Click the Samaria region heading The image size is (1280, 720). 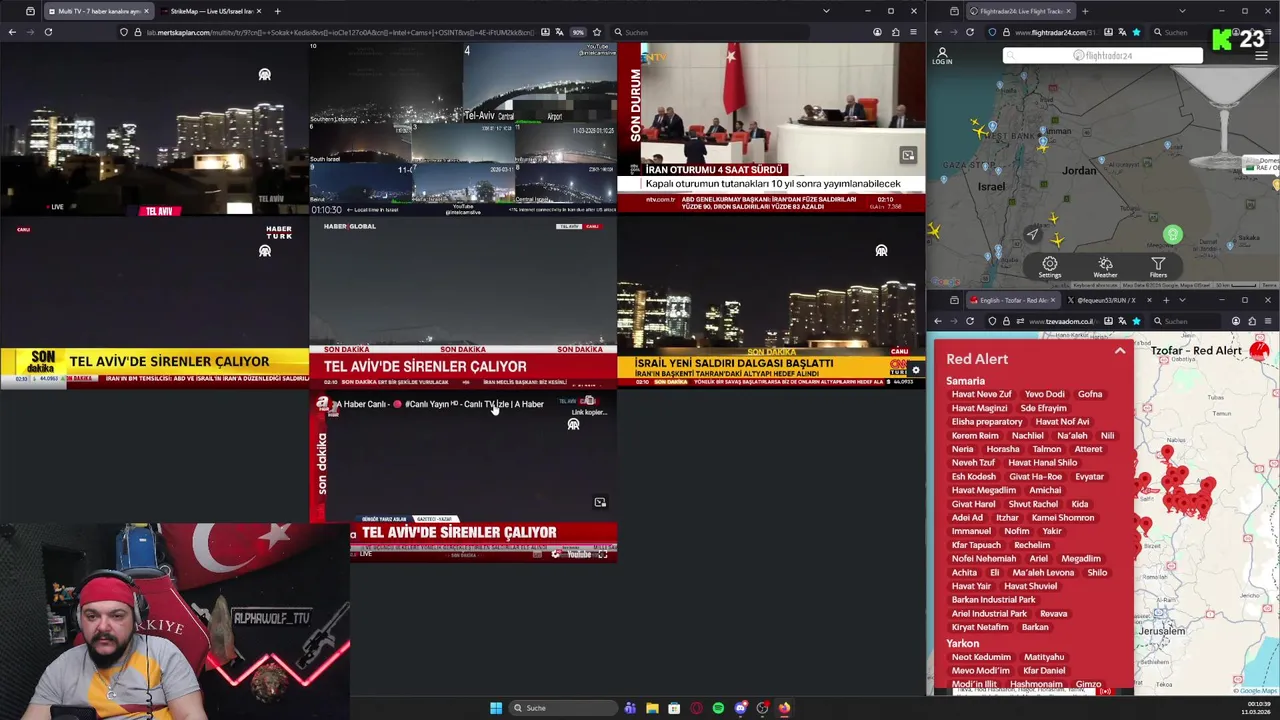(965, 381)
